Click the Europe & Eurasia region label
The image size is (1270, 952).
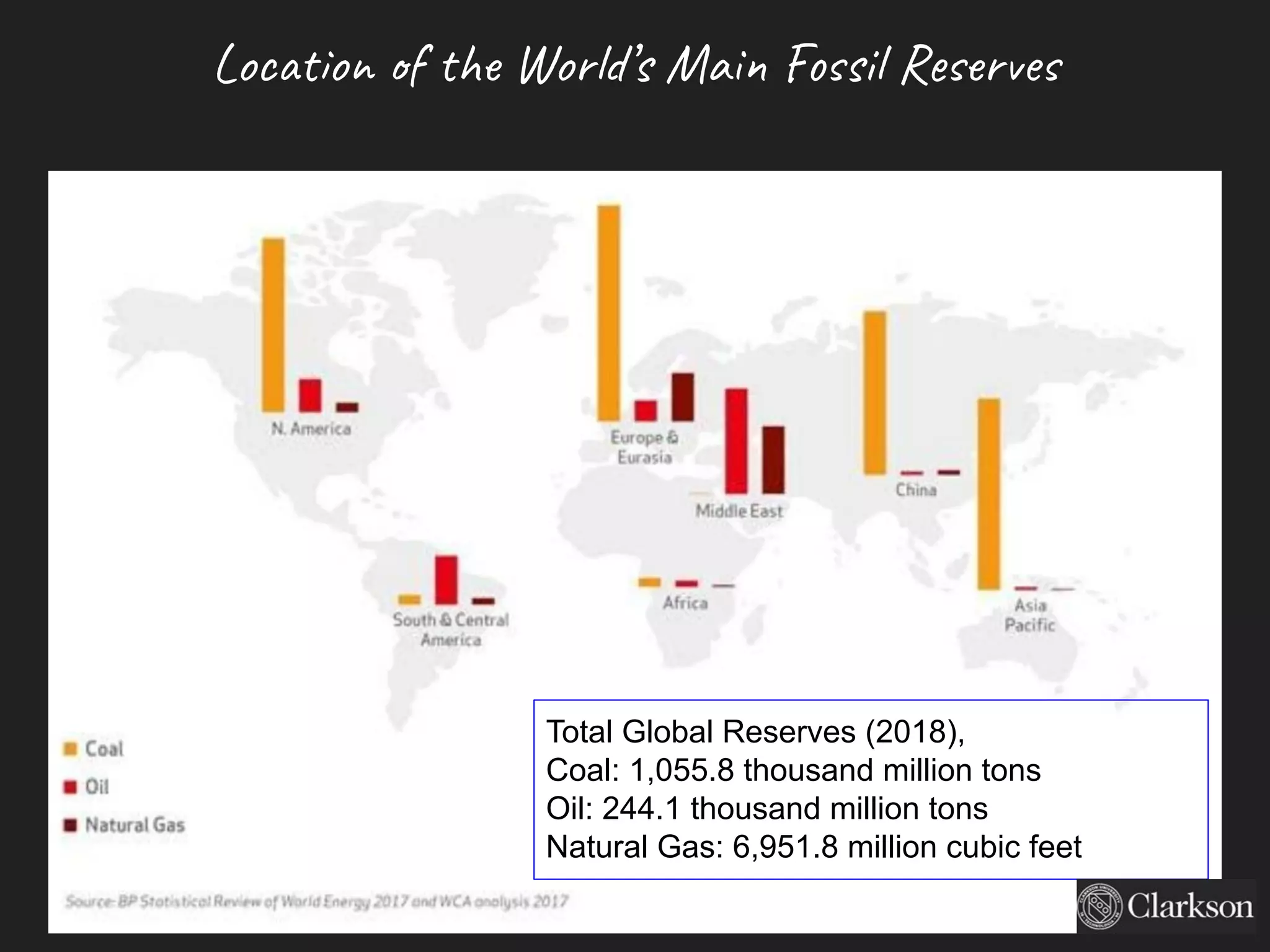coord(645,447)
